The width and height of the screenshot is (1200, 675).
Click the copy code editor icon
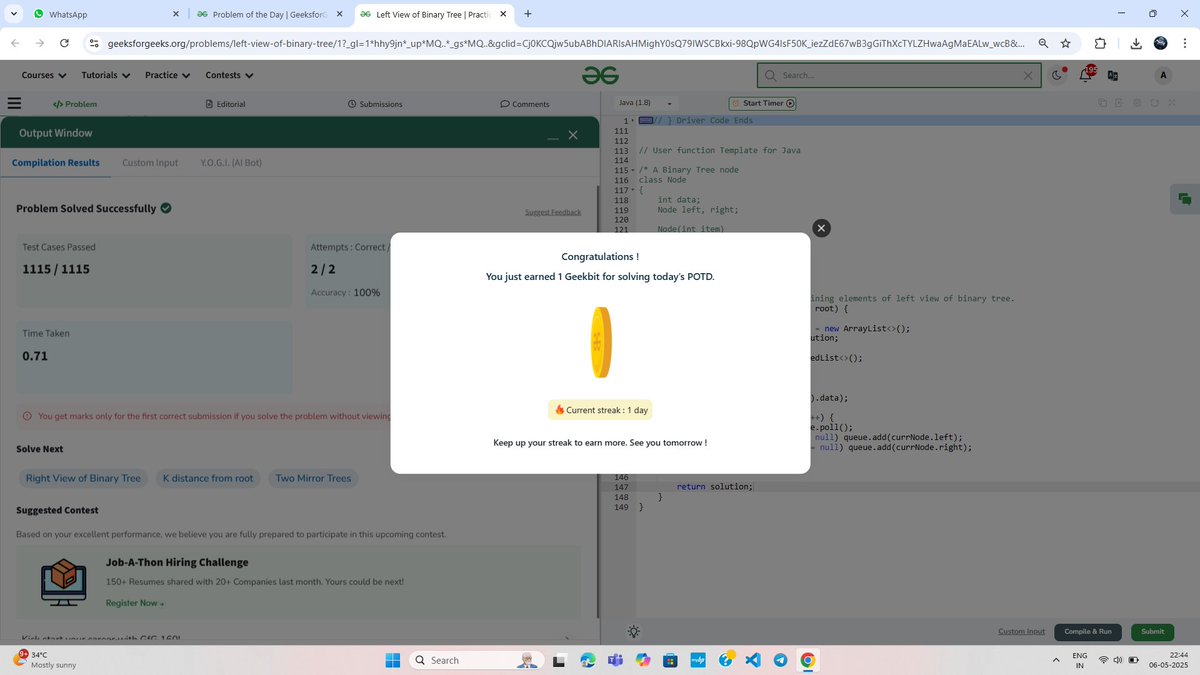[1102, 103]
